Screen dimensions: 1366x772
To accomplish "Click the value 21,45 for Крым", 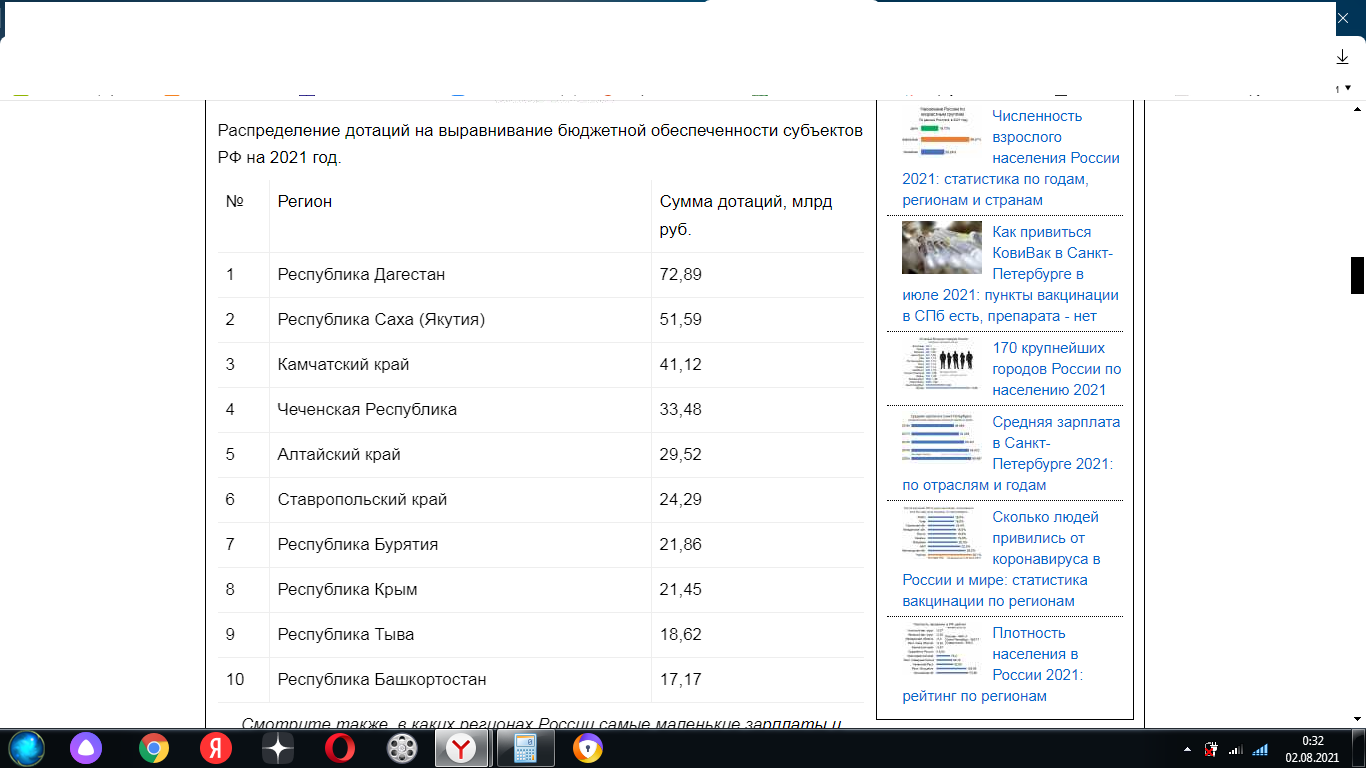I will click(x=681, y=589).
